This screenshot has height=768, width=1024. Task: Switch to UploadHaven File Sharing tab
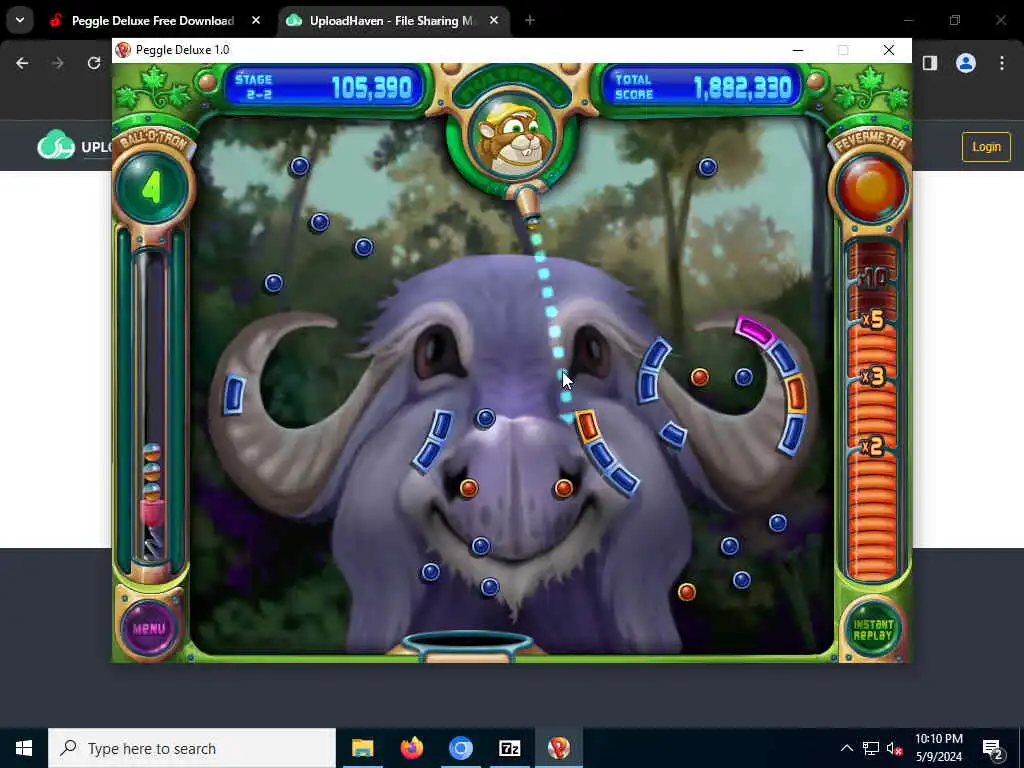(391, 21)
